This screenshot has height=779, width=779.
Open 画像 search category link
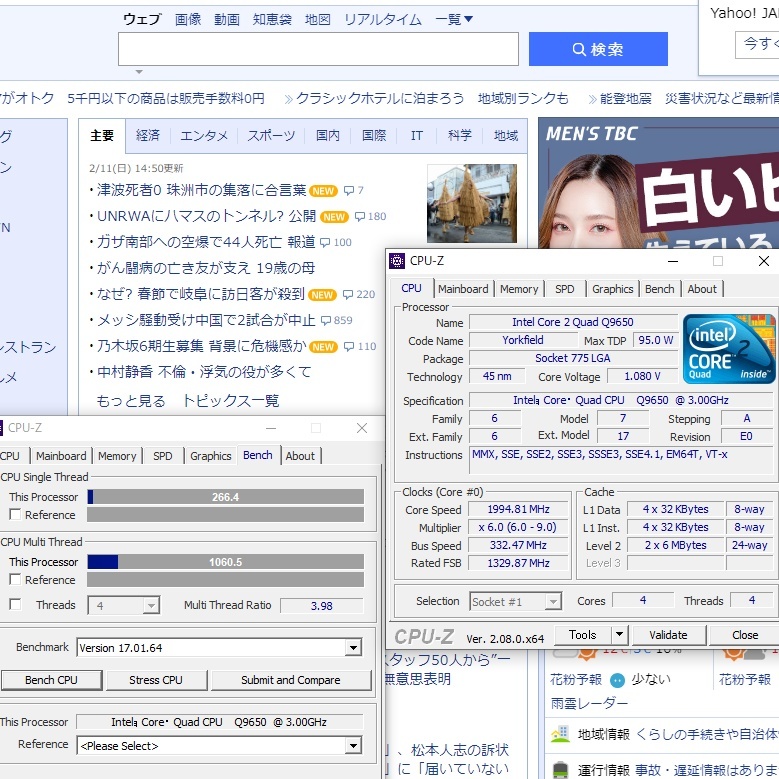(188, 19)
